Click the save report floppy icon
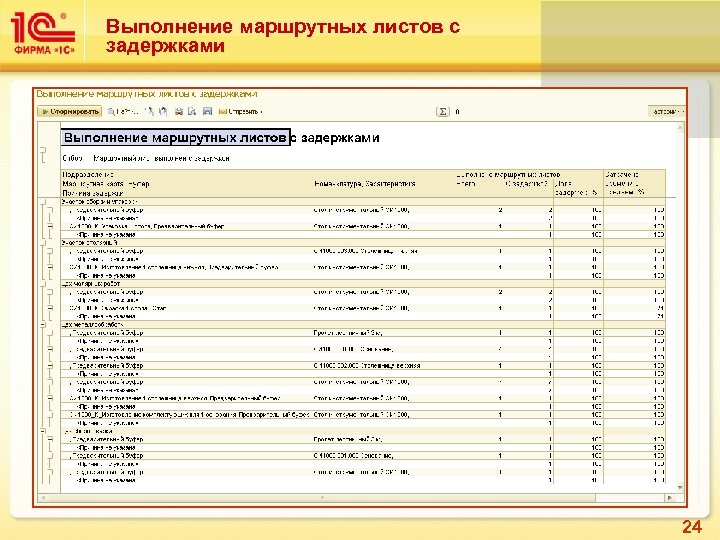Viewport: 720px width, 540px height. click(x=208, y=112)
